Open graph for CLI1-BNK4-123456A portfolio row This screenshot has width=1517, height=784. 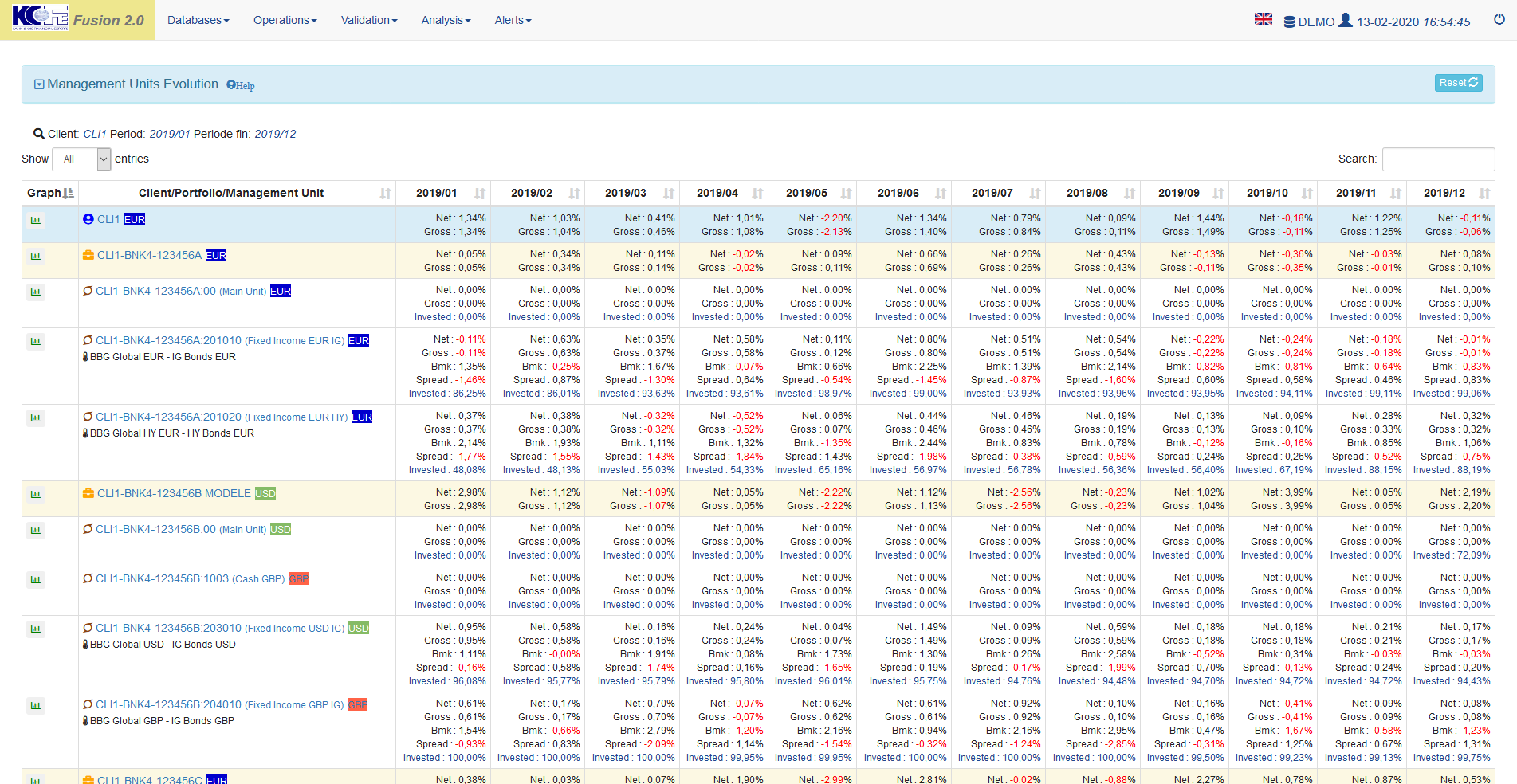tap(36, 257)
